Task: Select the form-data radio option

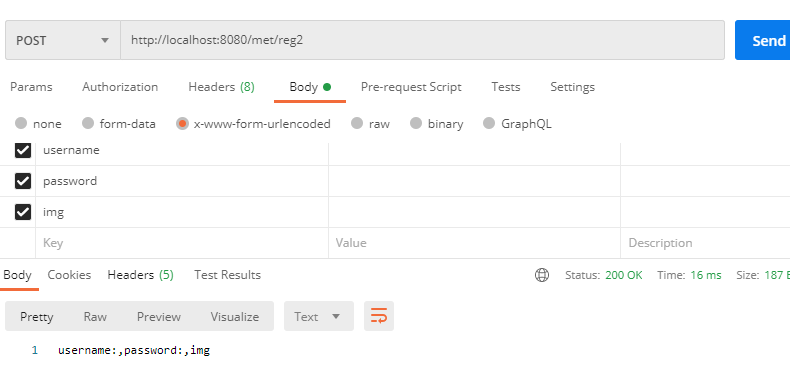Action: pyautogui.click(x=88, y=123)
